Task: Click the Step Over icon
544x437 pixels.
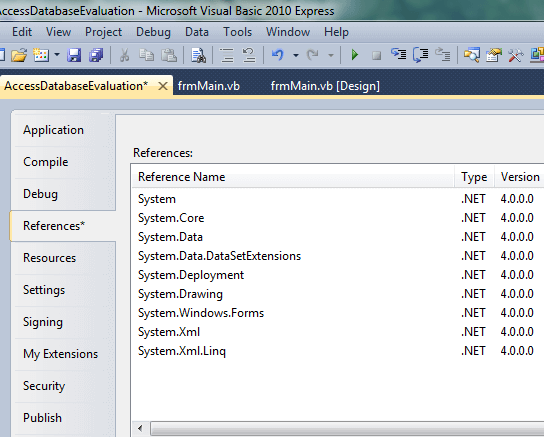Action: pyautogui.click(x=420, y=55)
